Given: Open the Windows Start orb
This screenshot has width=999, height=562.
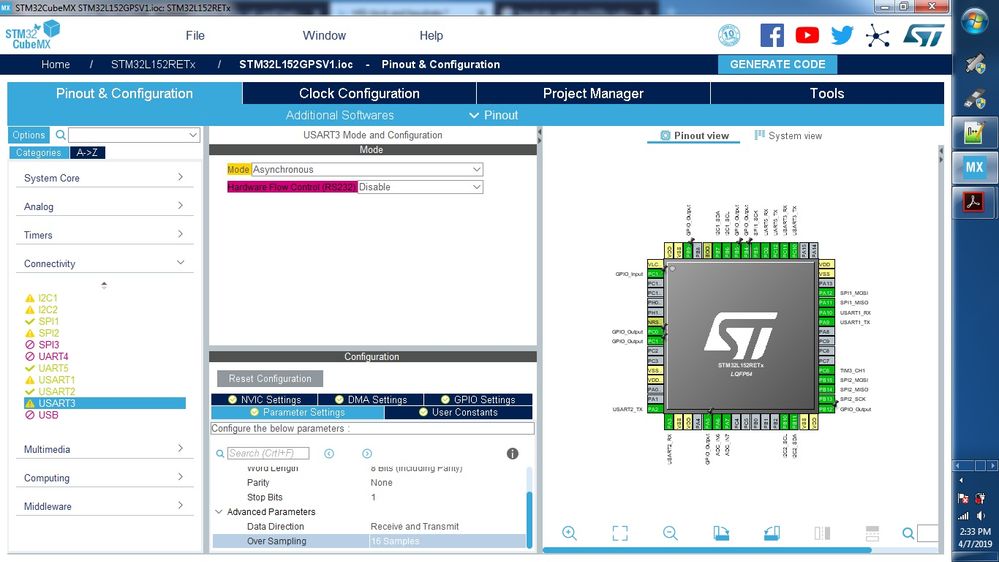Looking at the screenshot, I should (x=975, y=22).
